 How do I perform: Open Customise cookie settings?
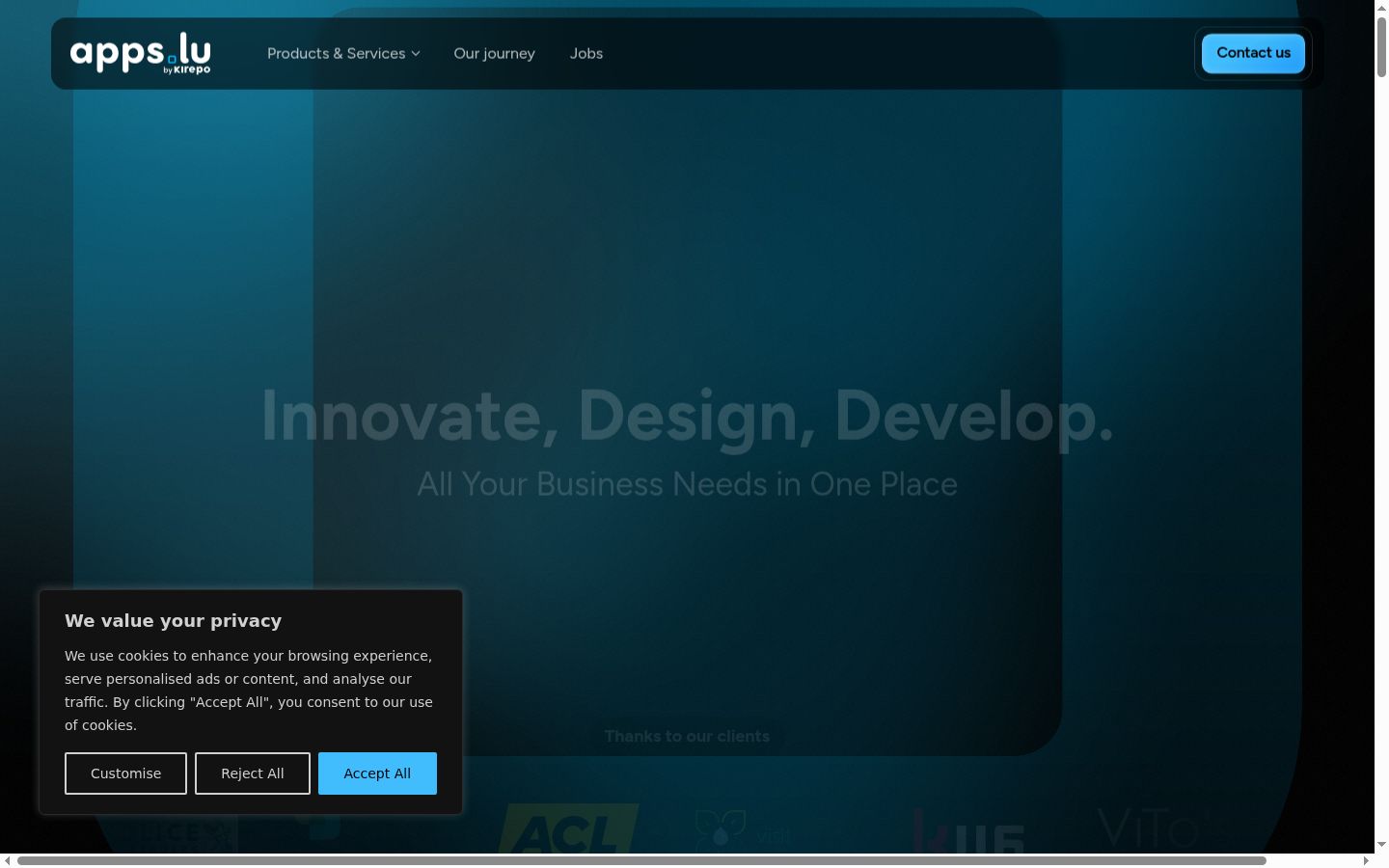[125, 773]
